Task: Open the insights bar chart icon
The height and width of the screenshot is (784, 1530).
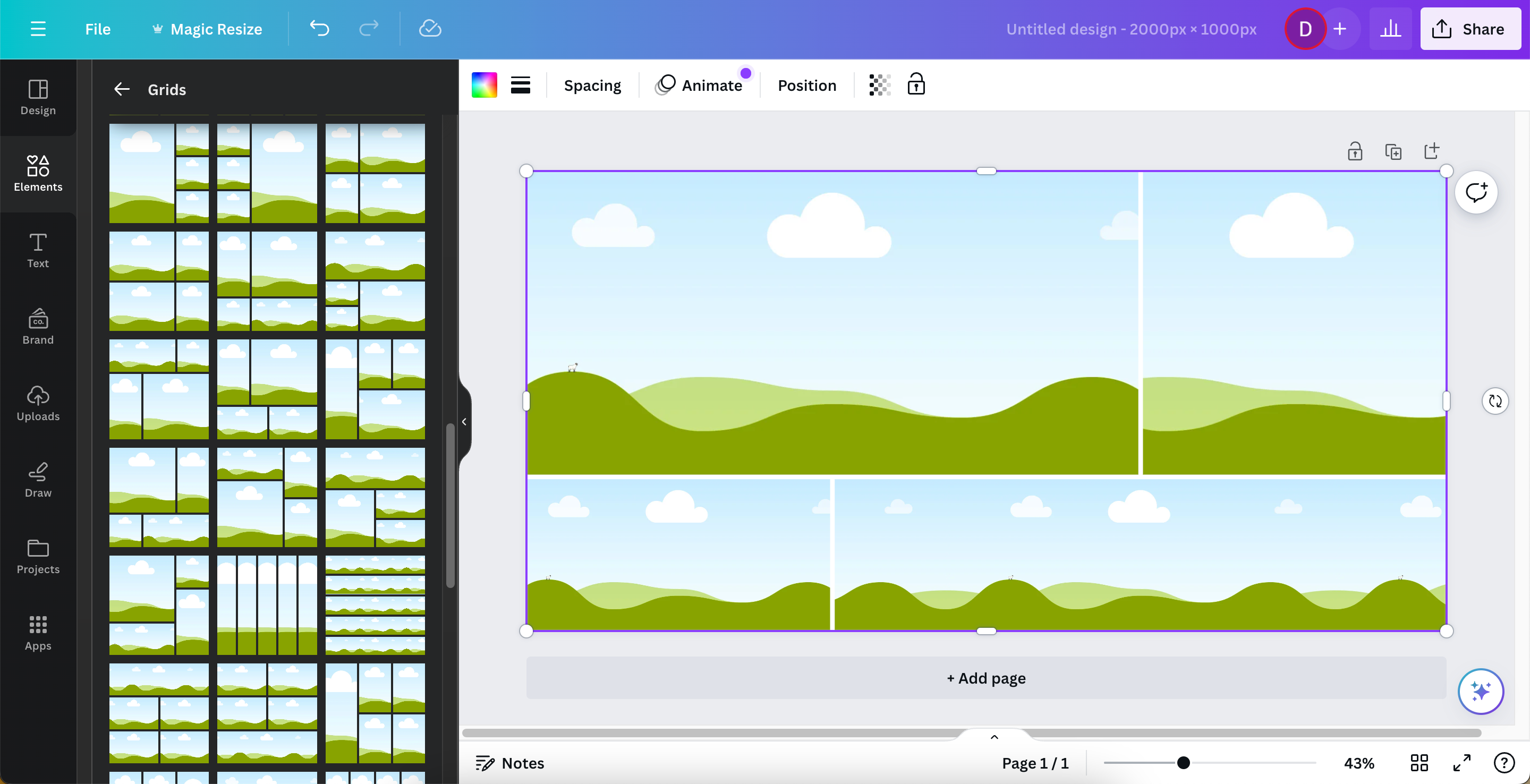Action: 1390,29
